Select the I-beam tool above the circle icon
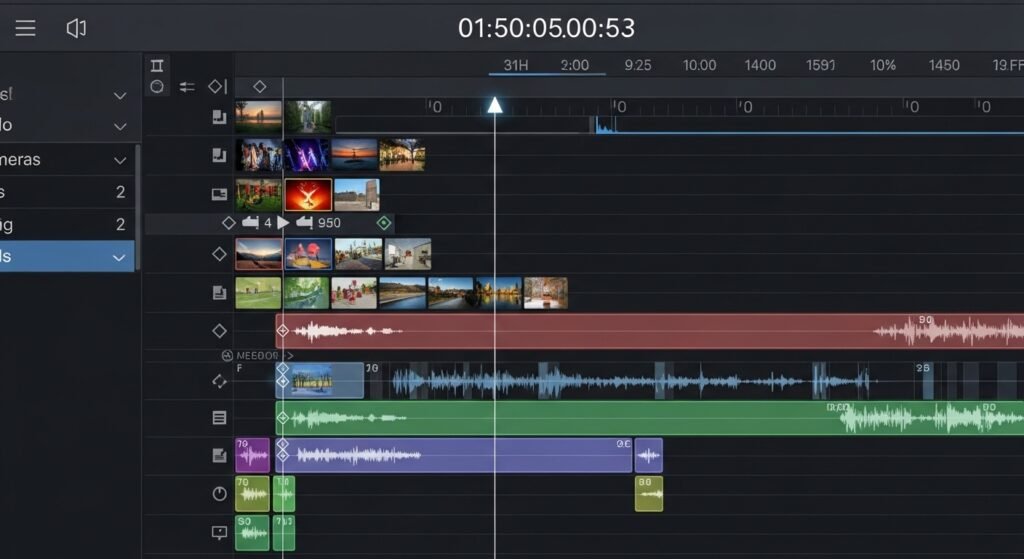This screenshot has height=559, width=1024. pos(157,65)
